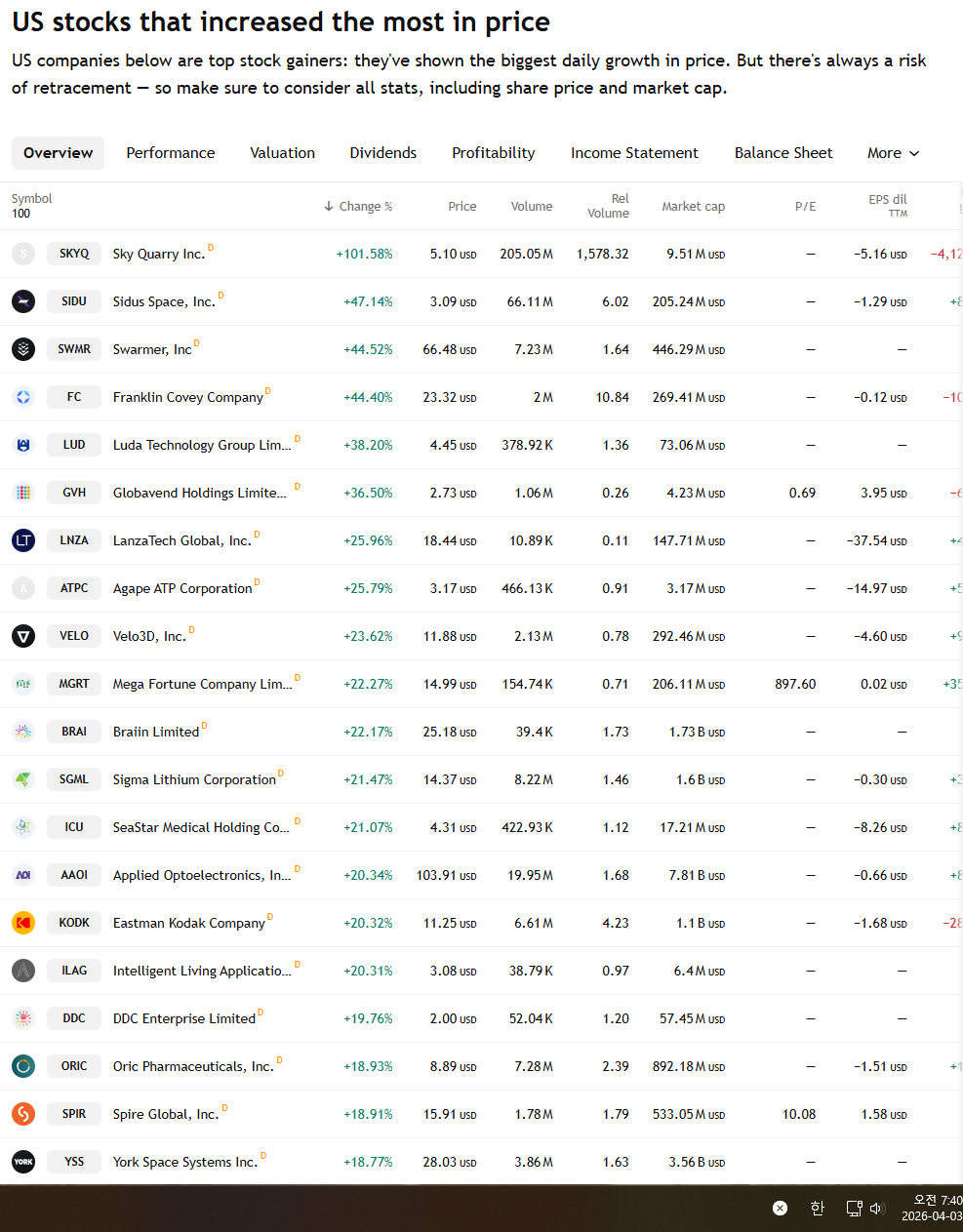Viewport: 963px width, 1232px height.
Task: Click the taskbar display/network icon
Action: 854,1209
